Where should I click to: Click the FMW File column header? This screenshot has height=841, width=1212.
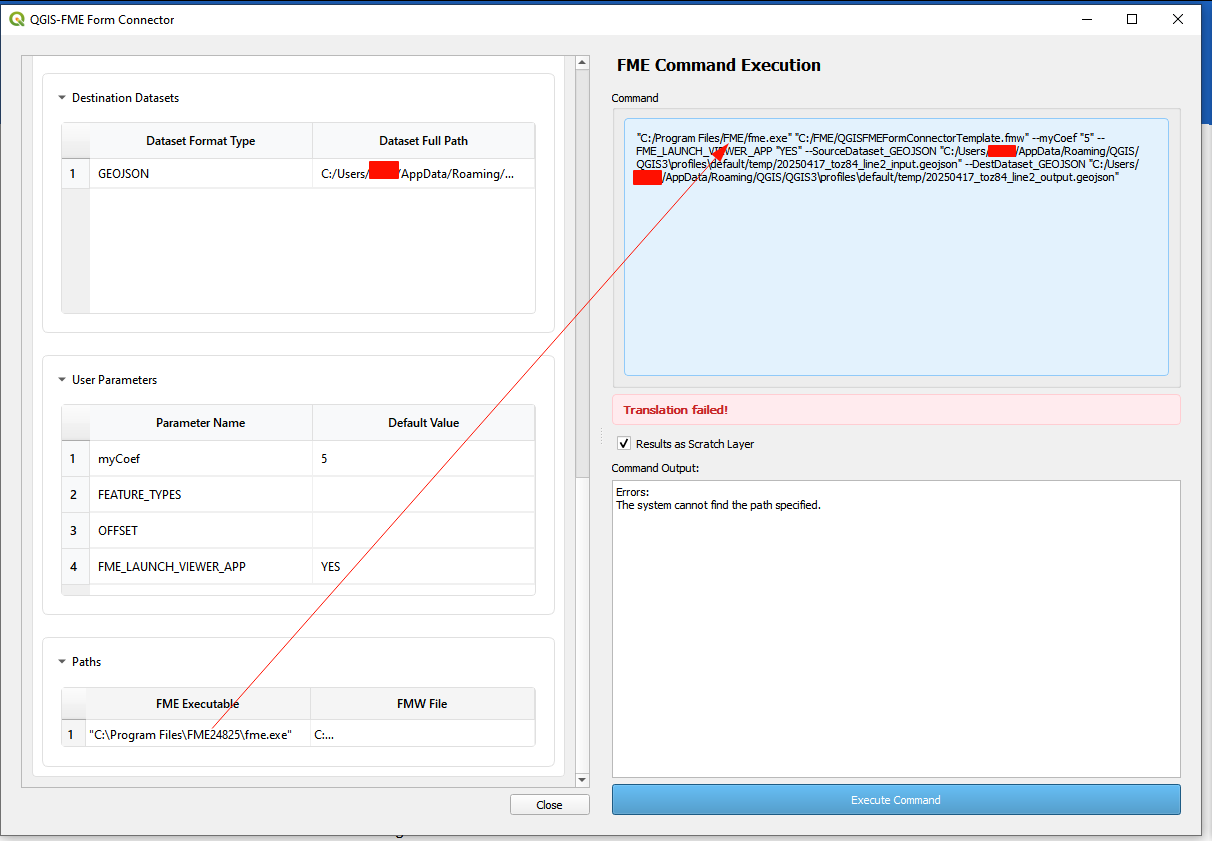[422, 704]
